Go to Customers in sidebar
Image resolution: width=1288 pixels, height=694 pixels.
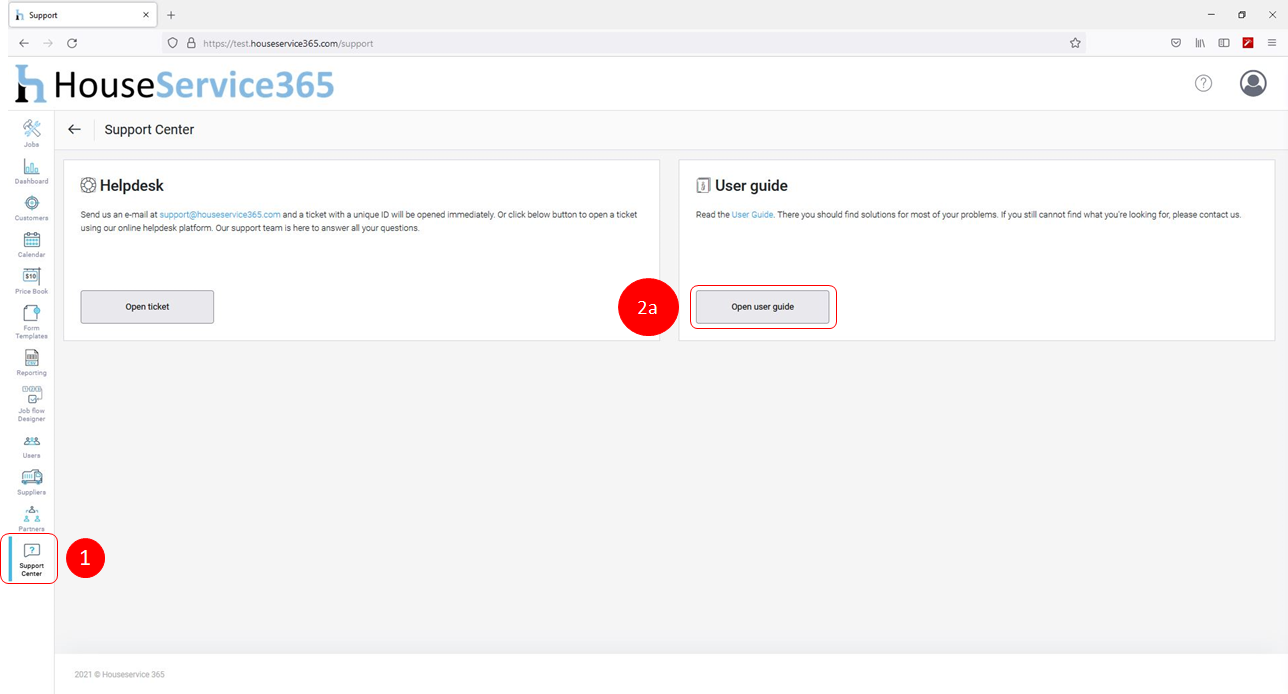tap(31, 208)
